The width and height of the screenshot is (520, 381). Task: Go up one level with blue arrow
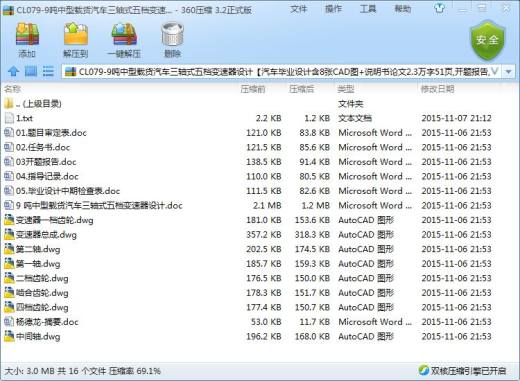(x=14, y=71)
